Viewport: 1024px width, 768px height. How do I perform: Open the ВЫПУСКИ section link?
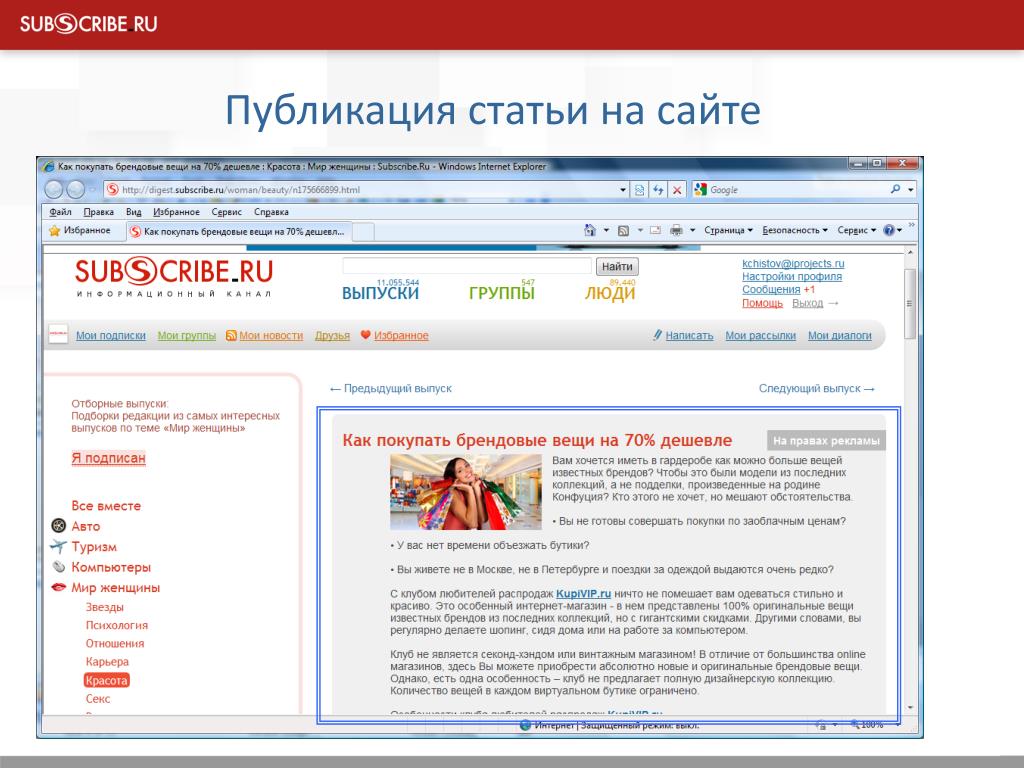(x=381, y=293)
